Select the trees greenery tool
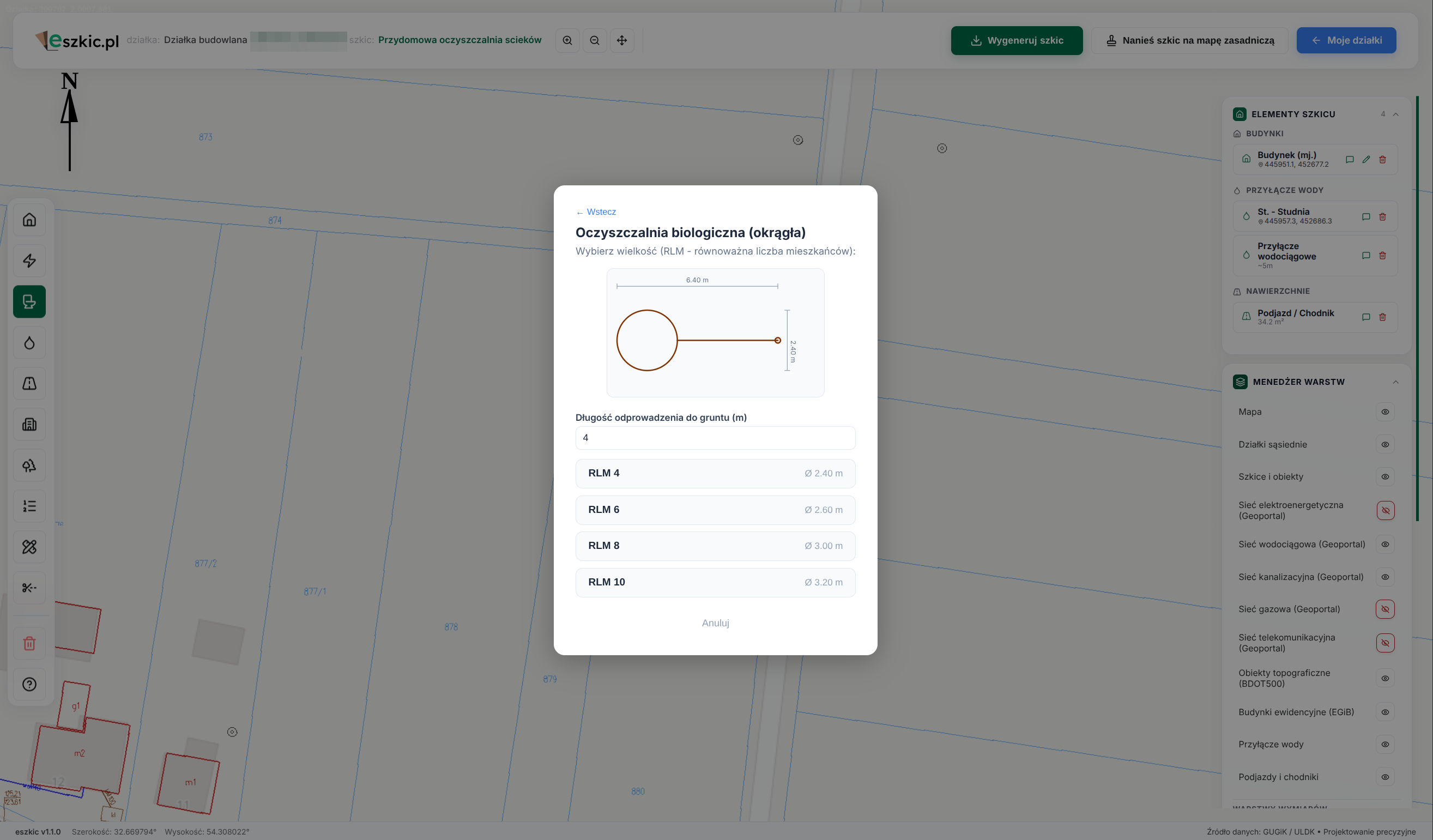 29,465
